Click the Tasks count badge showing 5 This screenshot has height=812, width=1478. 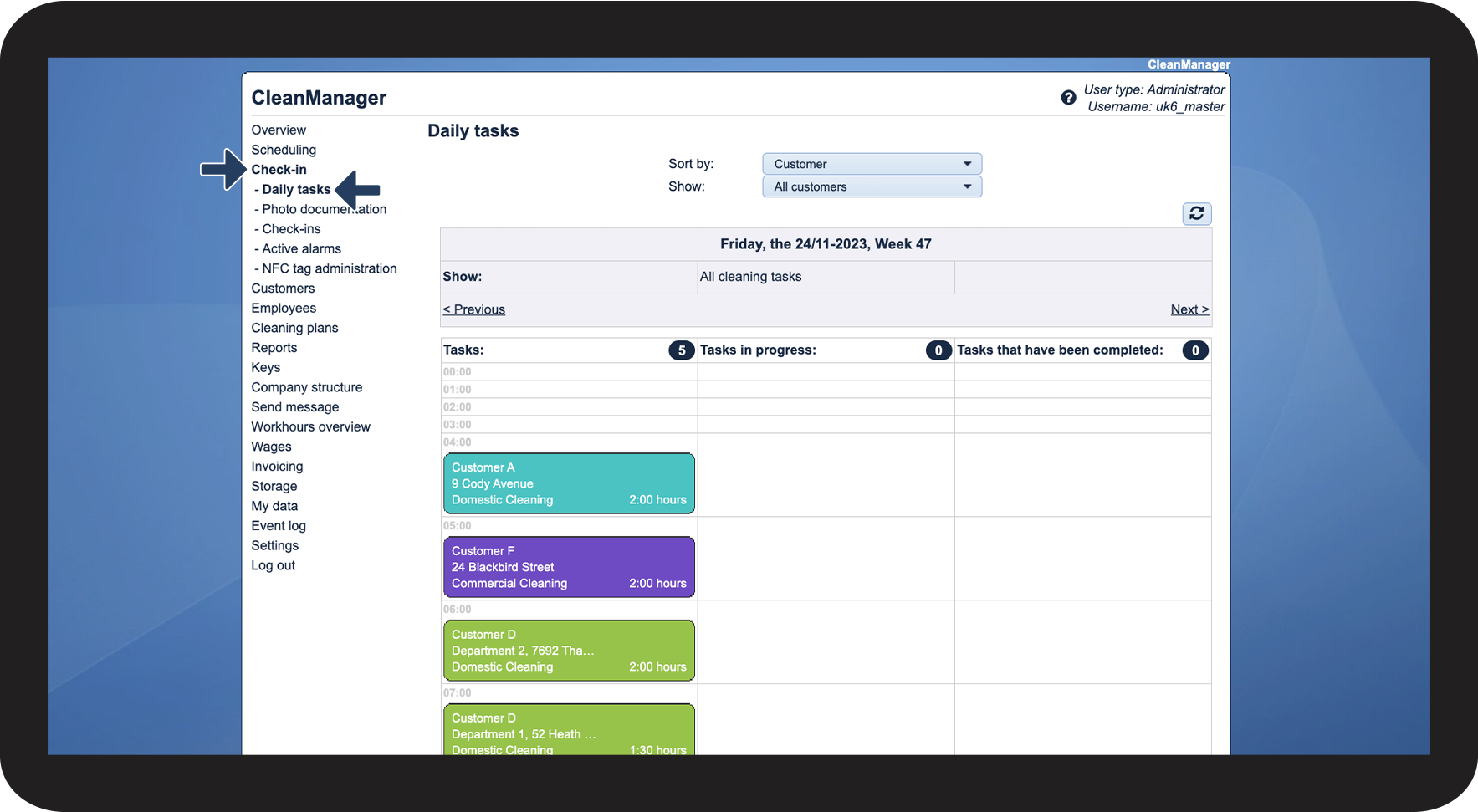coord(682,350)
